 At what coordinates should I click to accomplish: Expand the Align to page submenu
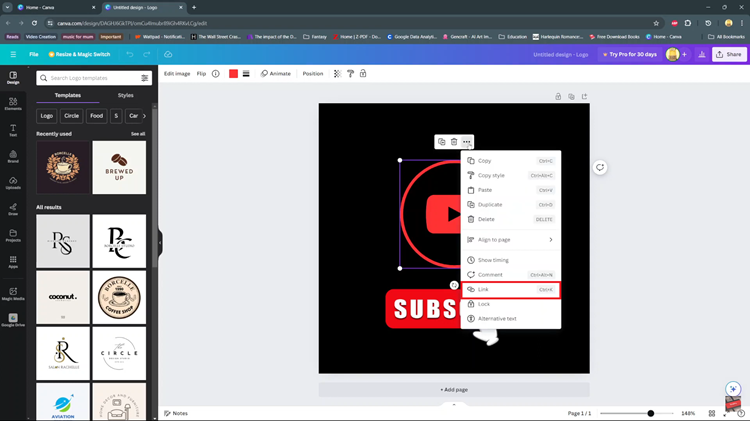tap(511, 240)
